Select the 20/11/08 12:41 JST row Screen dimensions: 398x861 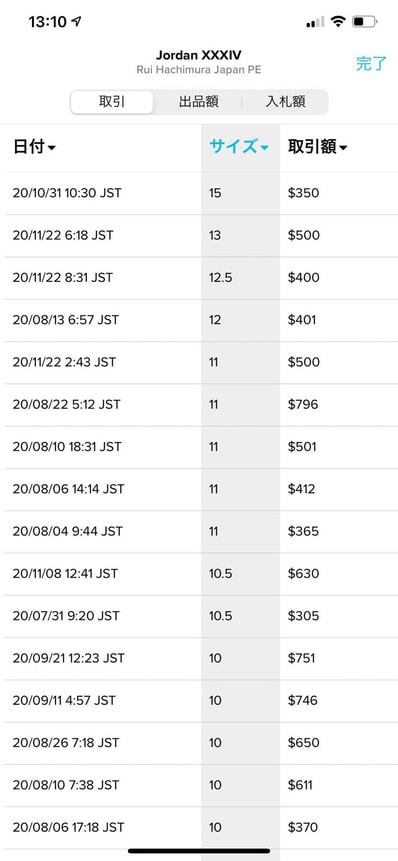(x=201, y=574)
